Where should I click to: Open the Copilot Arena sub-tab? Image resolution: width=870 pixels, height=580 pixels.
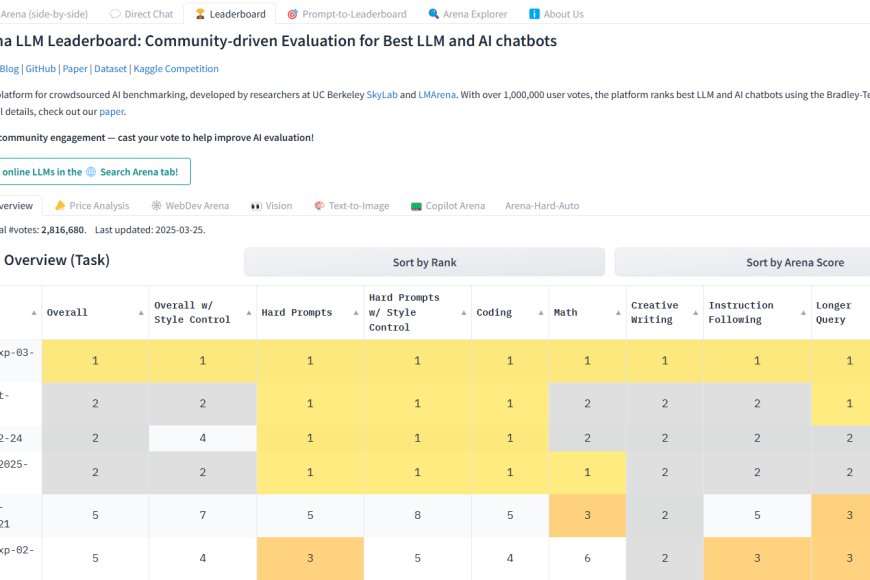pos(448,206)
